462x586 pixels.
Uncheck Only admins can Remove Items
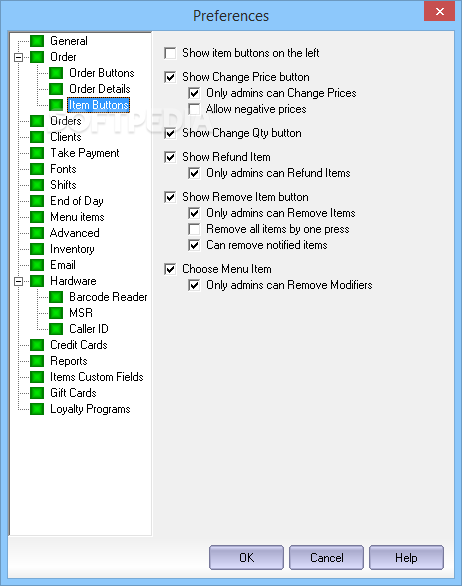[x=194, y=213]
